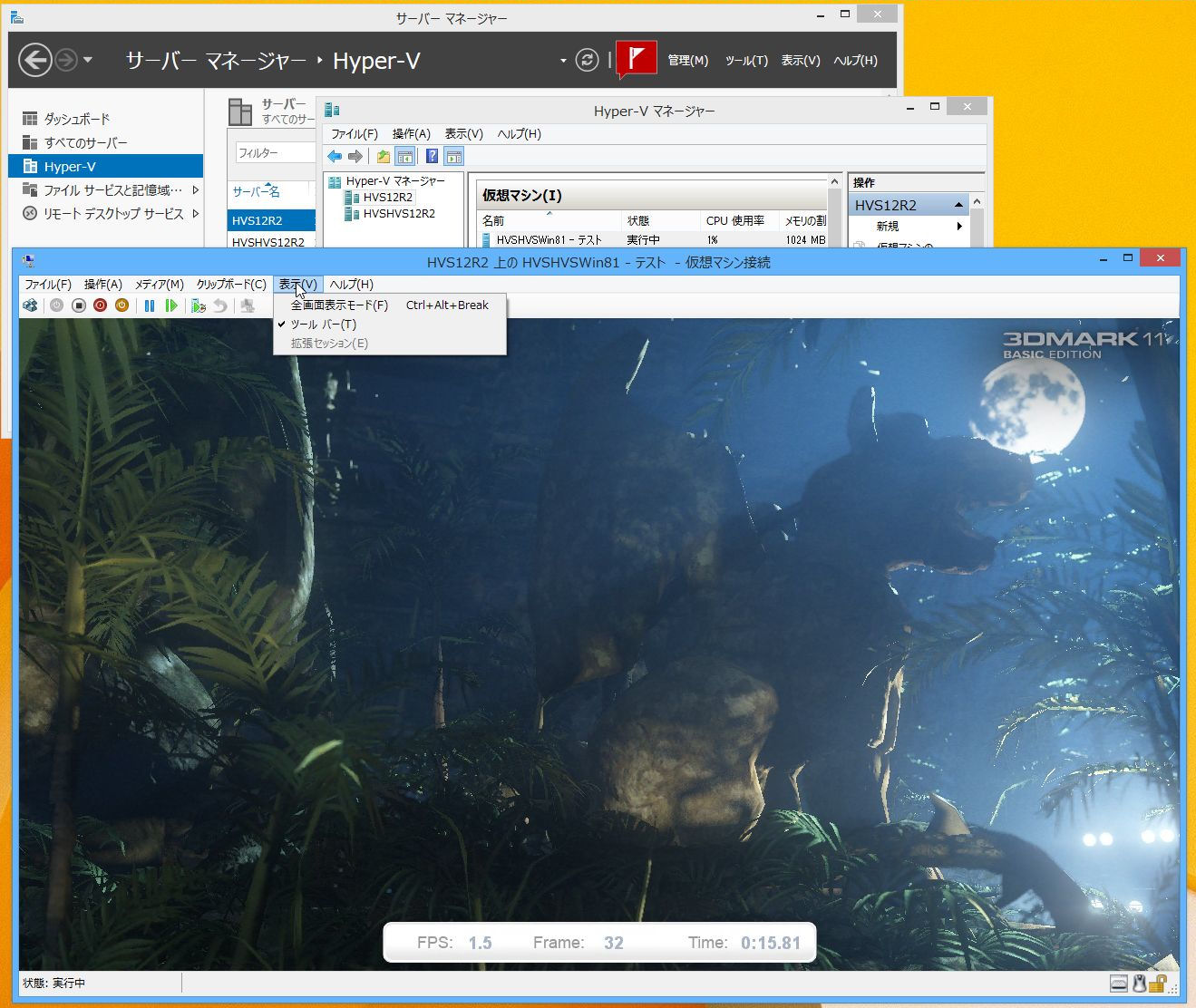Click the Revert arrow icon in VM toolbar
The width and height of the screenshot is (1196, 1008).
click(220, 305)
